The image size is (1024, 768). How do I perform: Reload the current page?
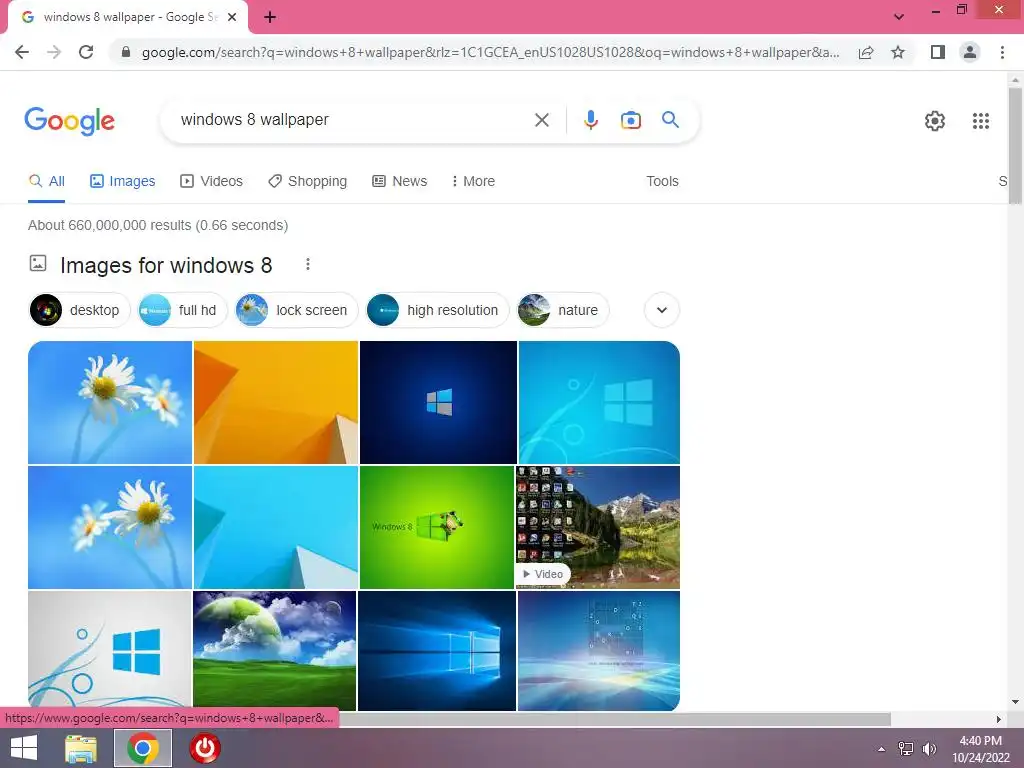pyautogui.click(x=86, y=52)
